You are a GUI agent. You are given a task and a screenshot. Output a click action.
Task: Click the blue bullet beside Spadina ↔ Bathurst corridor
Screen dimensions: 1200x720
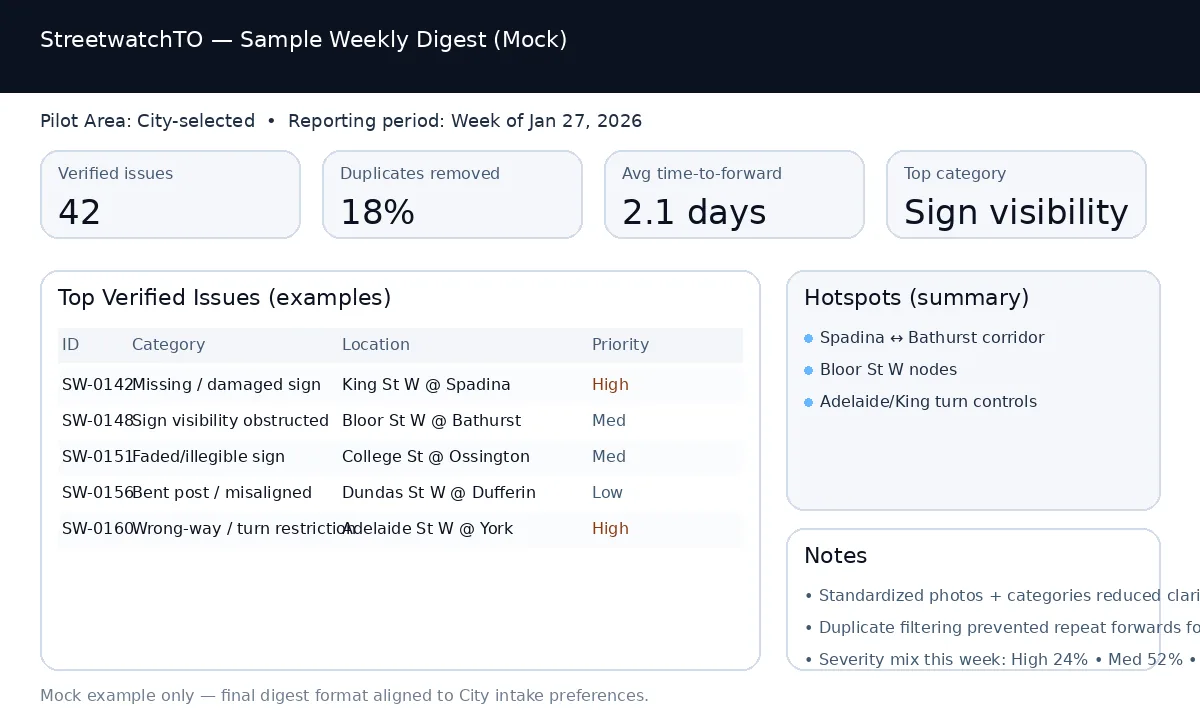coord(809,338)
